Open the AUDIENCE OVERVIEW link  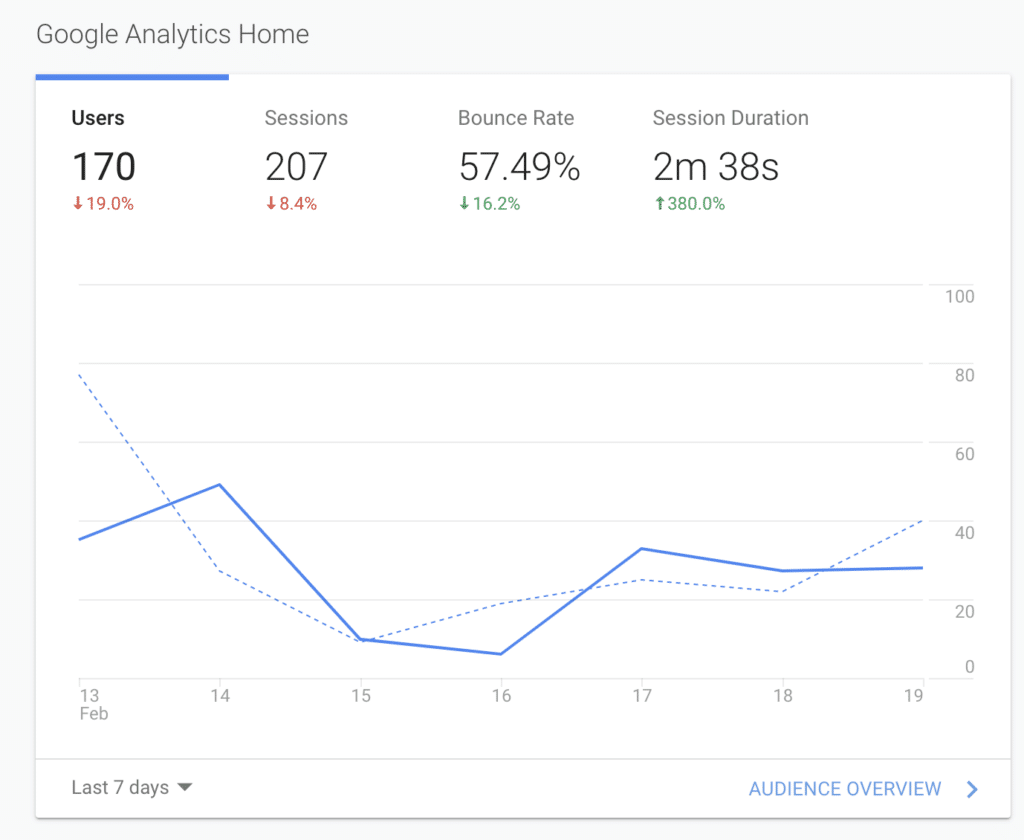pos(845,789)
